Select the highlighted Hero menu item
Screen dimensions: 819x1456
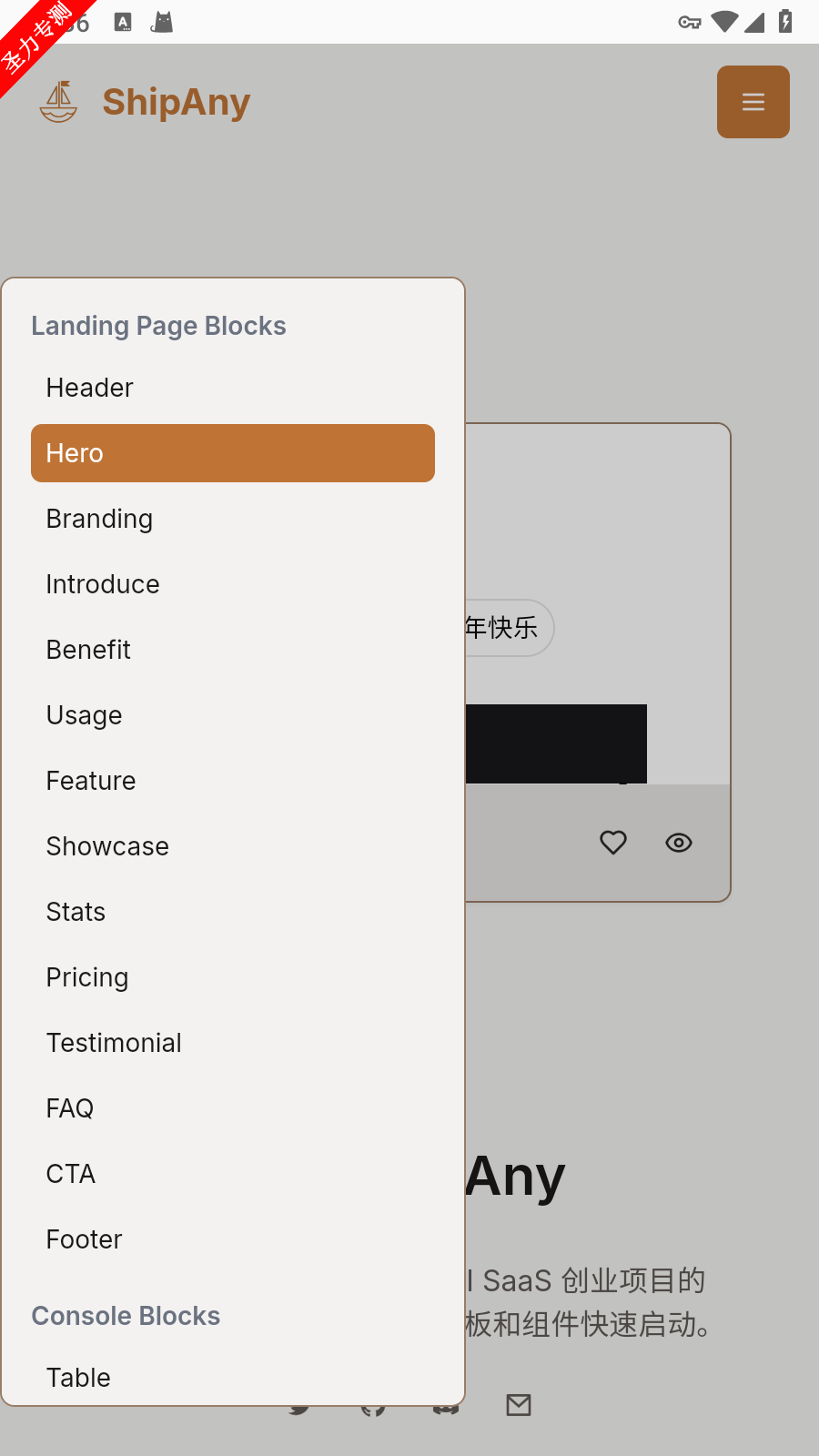pyautogui.click(x=233, y=453)
